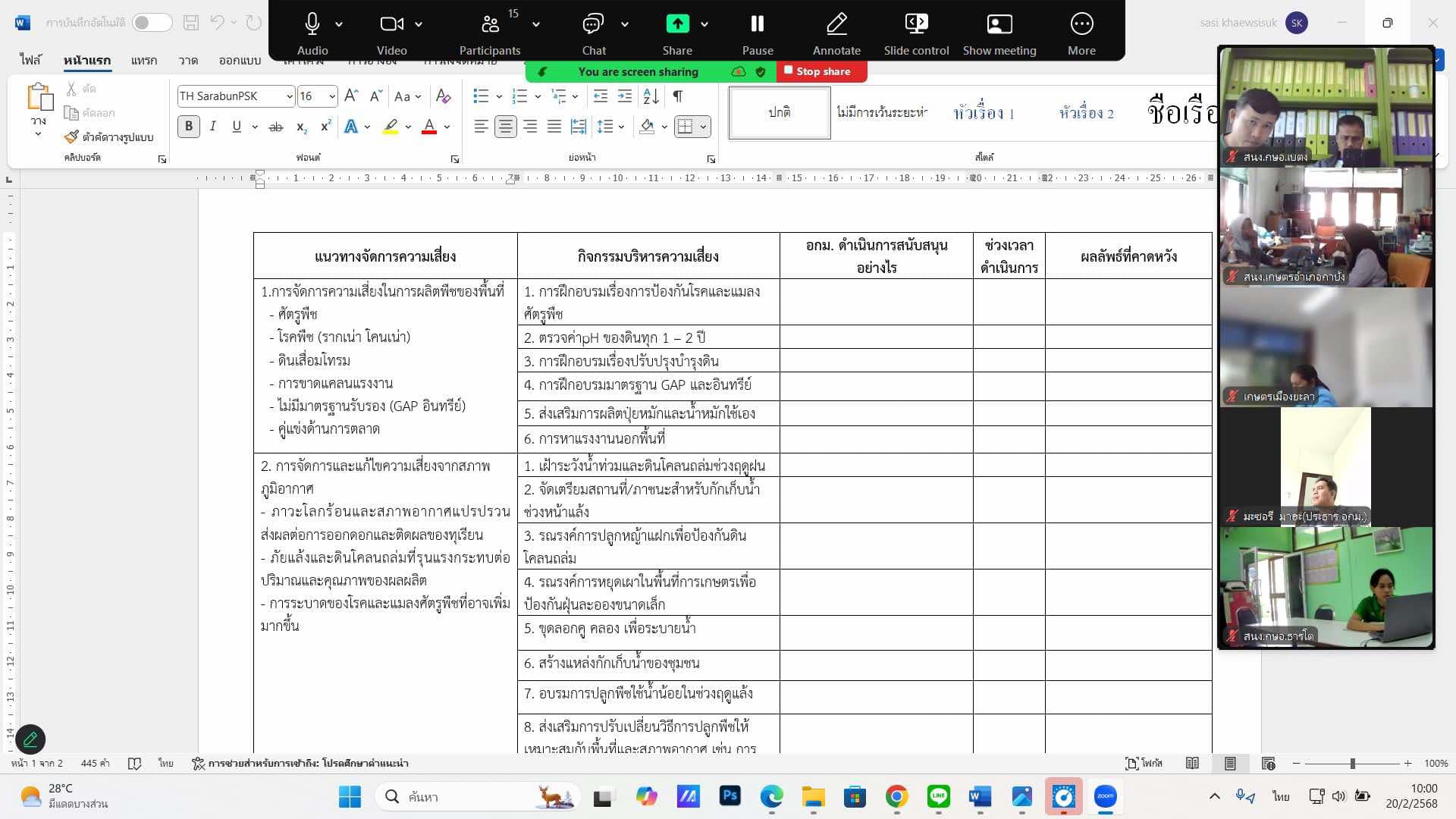1456x819 pixels.
Task: Open Photoshop from taskbar
Action: (730, 796)
